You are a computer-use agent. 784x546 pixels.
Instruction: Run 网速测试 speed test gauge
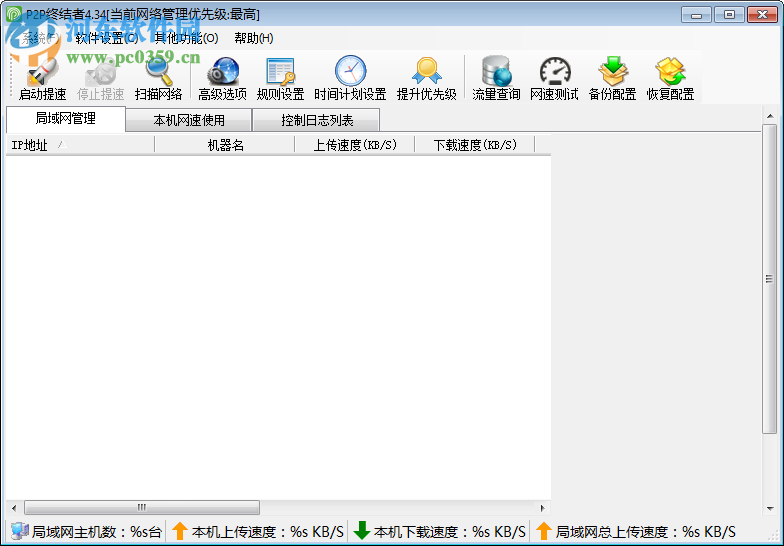point(554,71)
